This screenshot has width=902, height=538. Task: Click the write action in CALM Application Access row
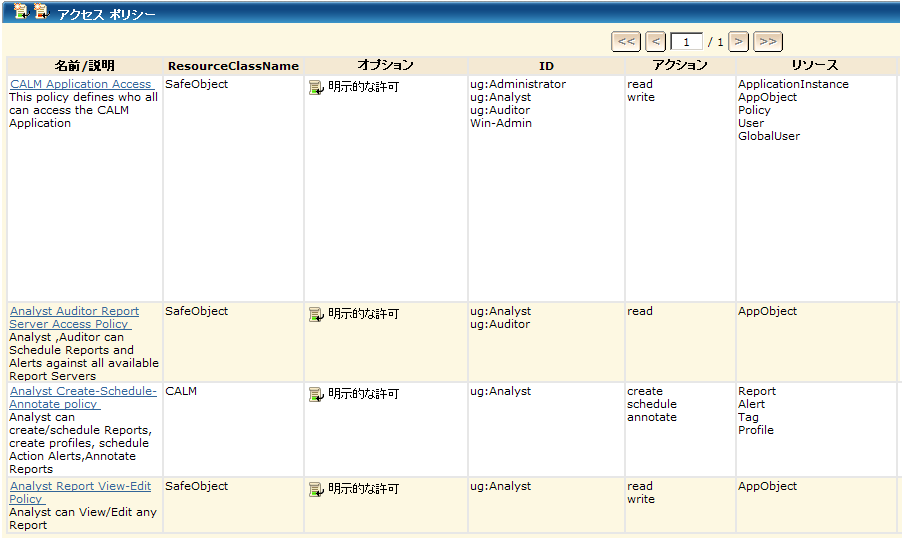[x=641, y=97]
